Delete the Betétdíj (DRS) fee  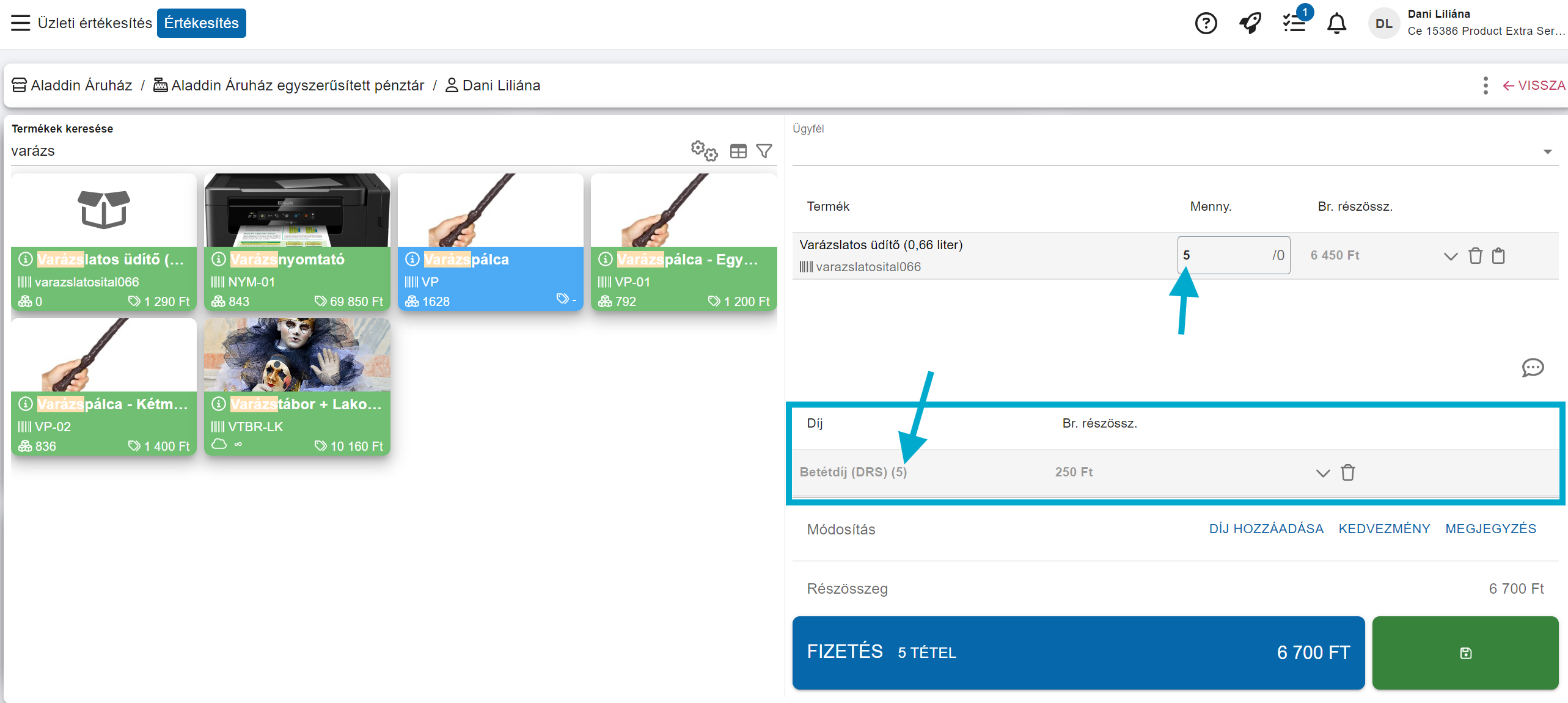[x=1347, y=473]
